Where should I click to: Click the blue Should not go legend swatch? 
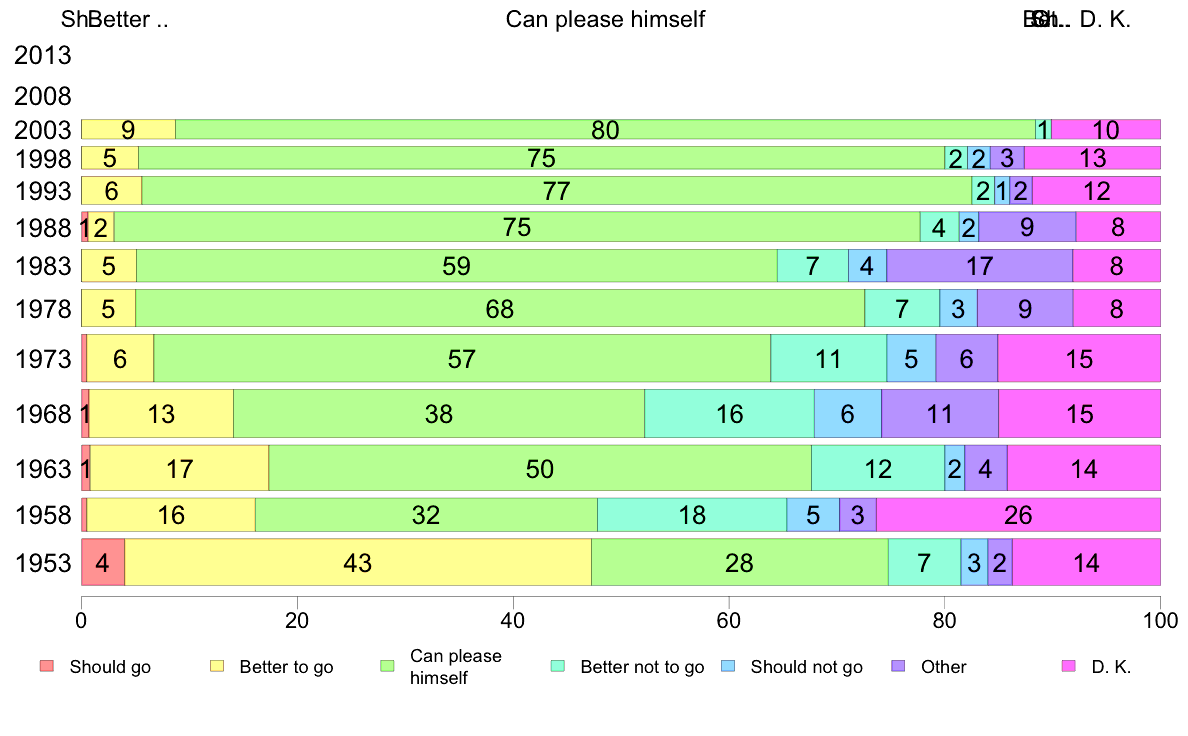click(728, 666)
